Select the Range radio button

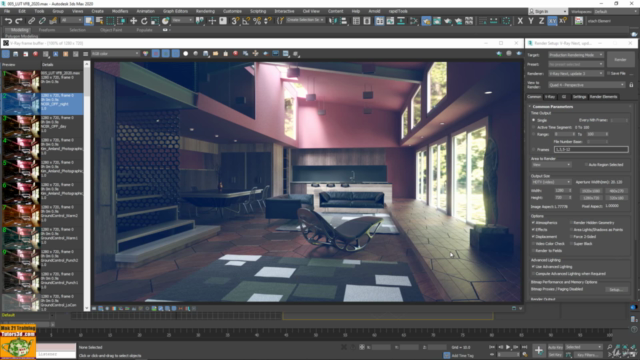(533, 134)
